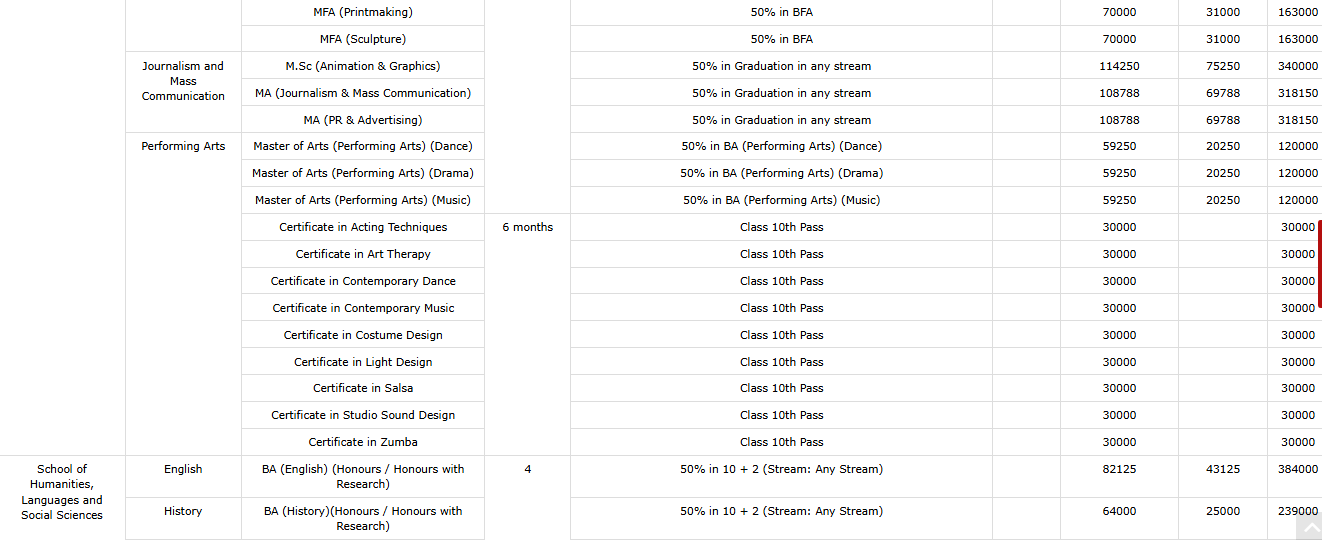The image size is (1322, 540).
Task: Click Certificate in Studio Sound Design
Action: point(363,415)
